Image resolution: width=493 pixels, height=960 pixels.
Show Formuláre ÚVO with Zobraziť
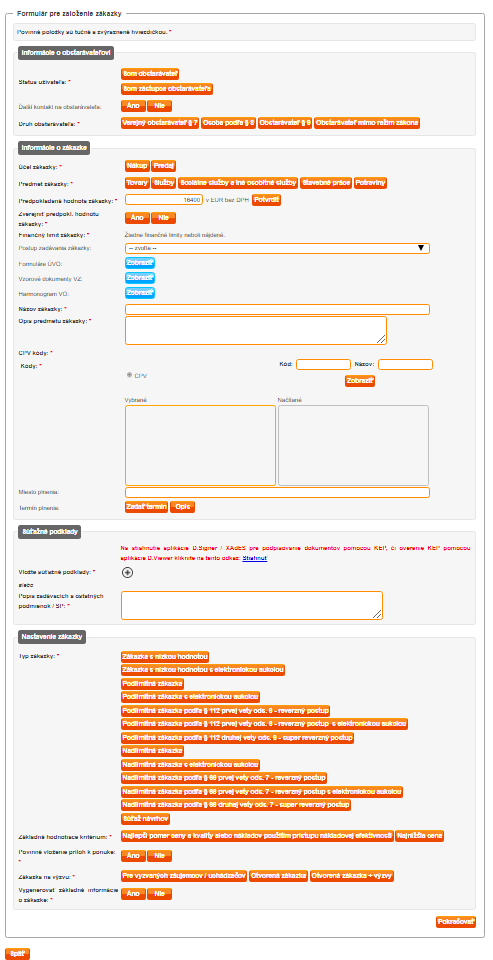pos(140,263)
